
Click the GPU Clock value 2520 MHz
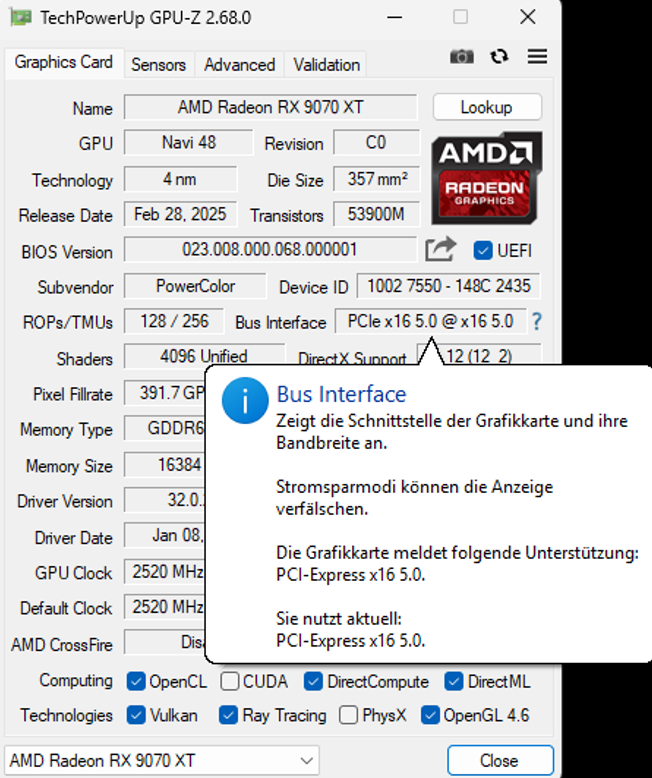[x=165, y=572]
